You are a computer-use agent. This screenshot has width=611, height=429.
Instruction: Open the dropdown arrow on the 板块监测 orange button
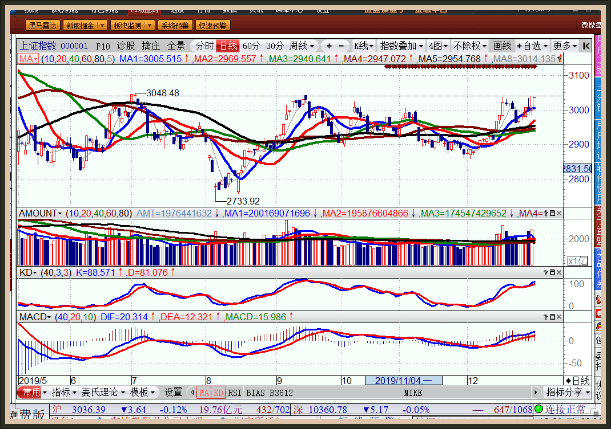click(x=150, y=25)
